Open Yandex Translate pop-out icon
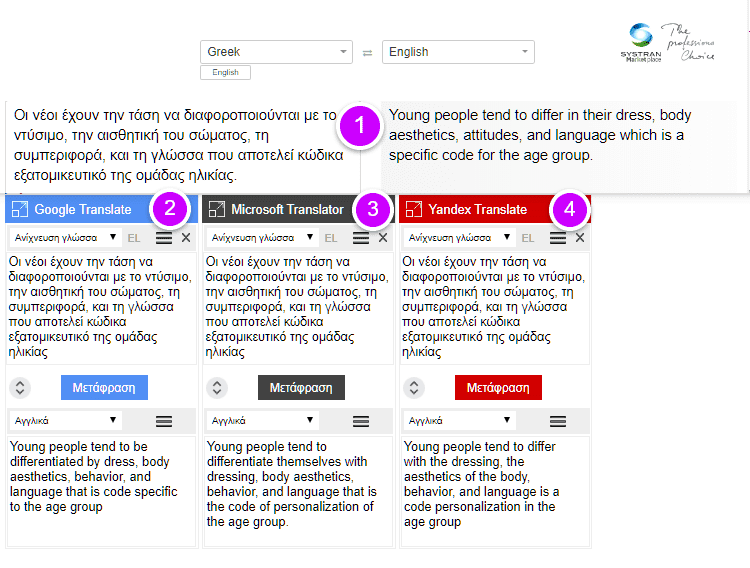The height and width of the screenshot is (568, 750). point(414,209)
